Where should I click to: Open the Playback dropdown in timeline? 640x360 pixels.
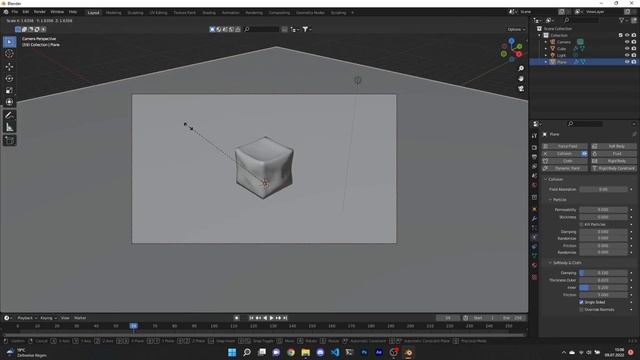[x=27, y=318]
